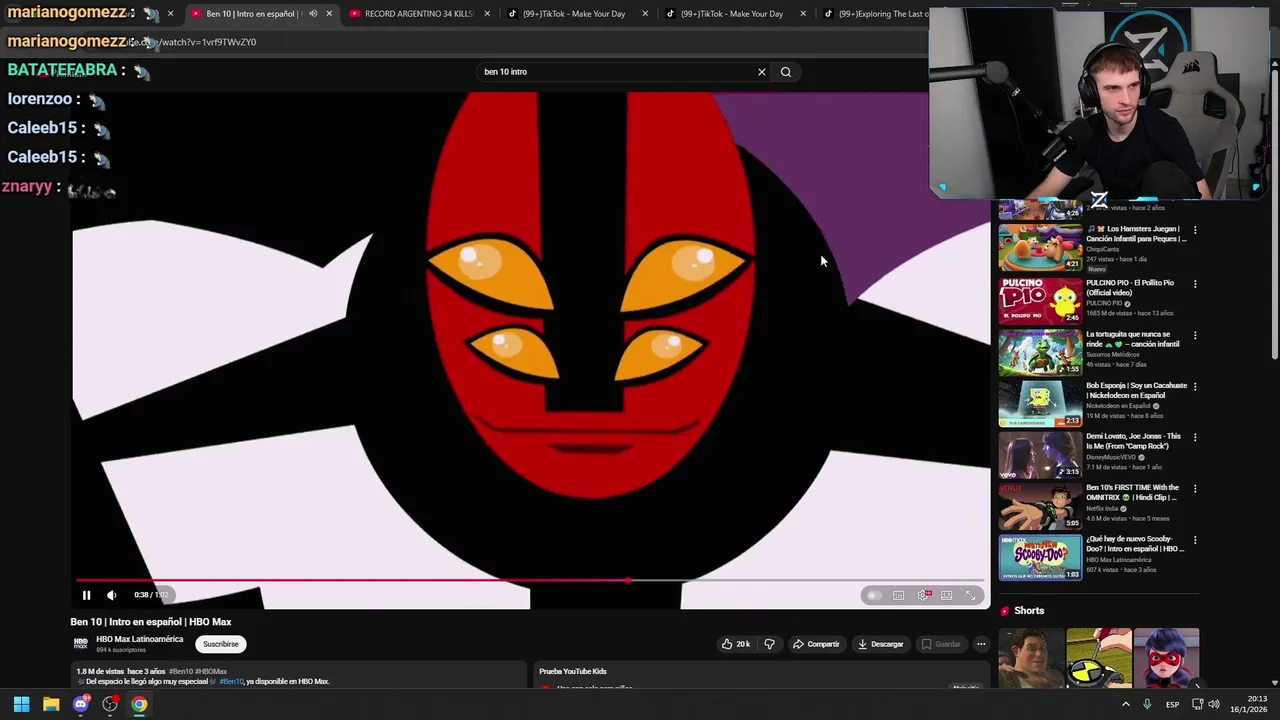Open the more actions menu below the video

(x=981, y=644)
